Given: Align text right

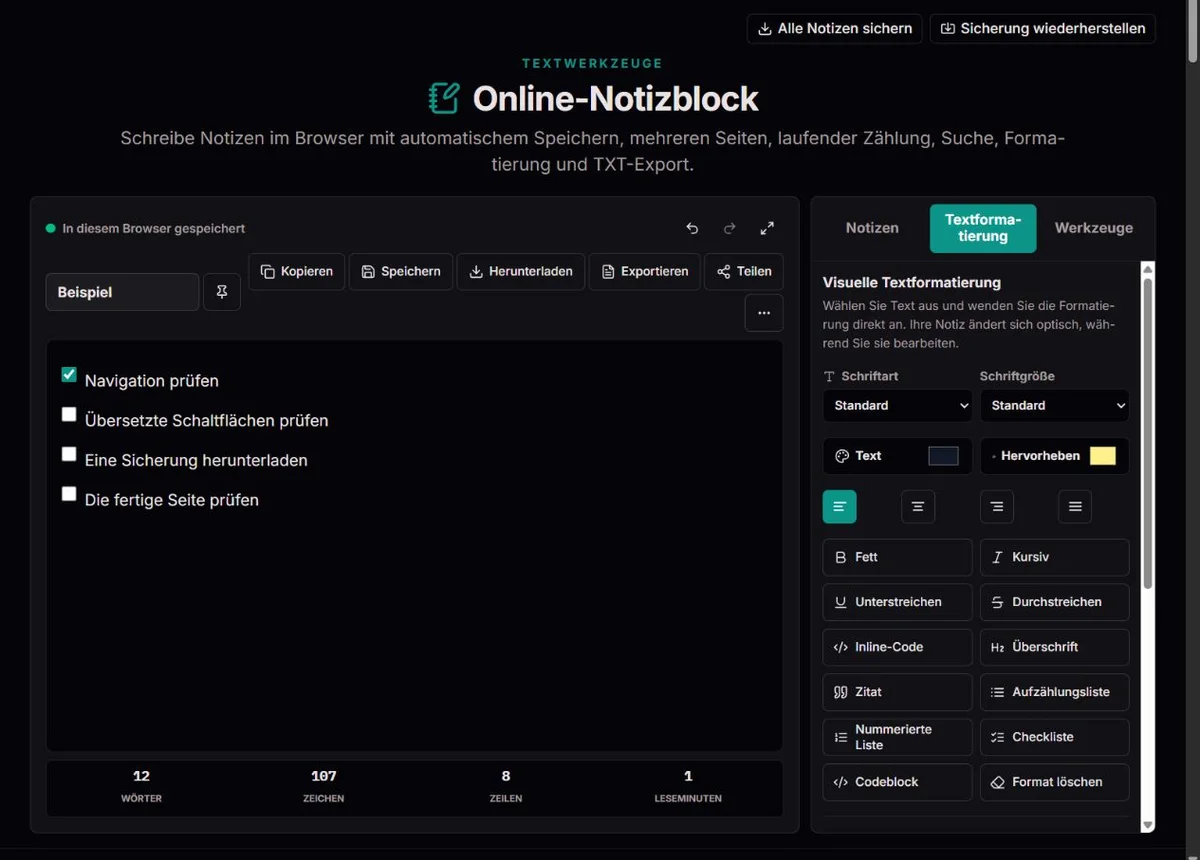Looking at the screenshot, I should [997, 507].
